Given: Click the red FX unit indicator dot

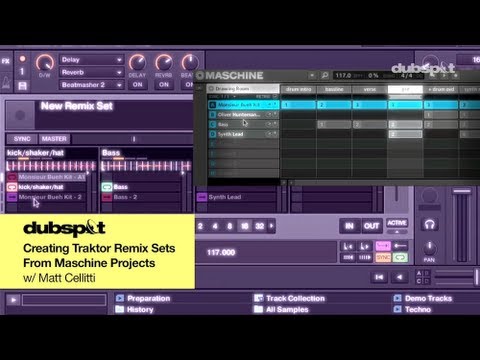Looking at the screenshot, I should click(22, 59).
